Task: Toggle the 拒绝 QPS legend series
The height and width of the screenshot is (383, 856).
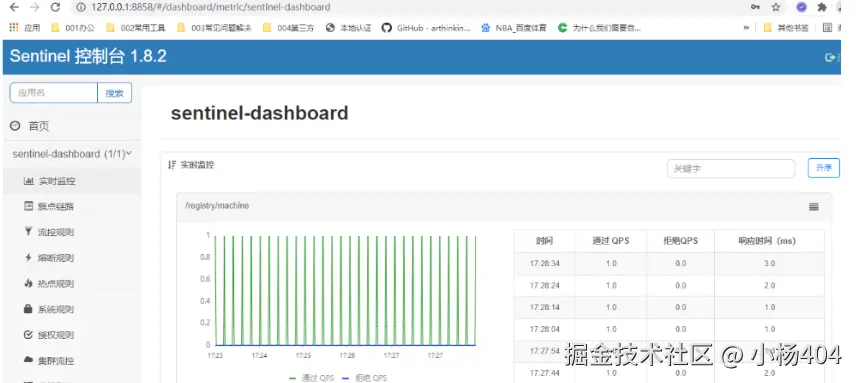Action: point(364,378)
